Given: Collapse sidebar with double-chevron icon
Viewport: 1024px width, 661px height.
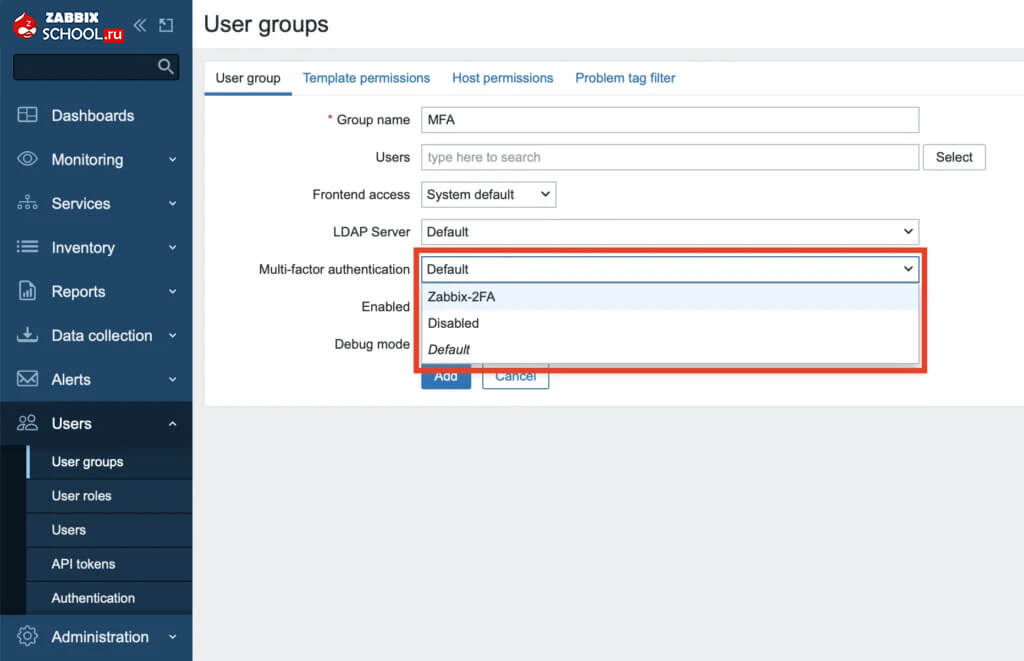Looking at the screenshot, I should point(140,25).
